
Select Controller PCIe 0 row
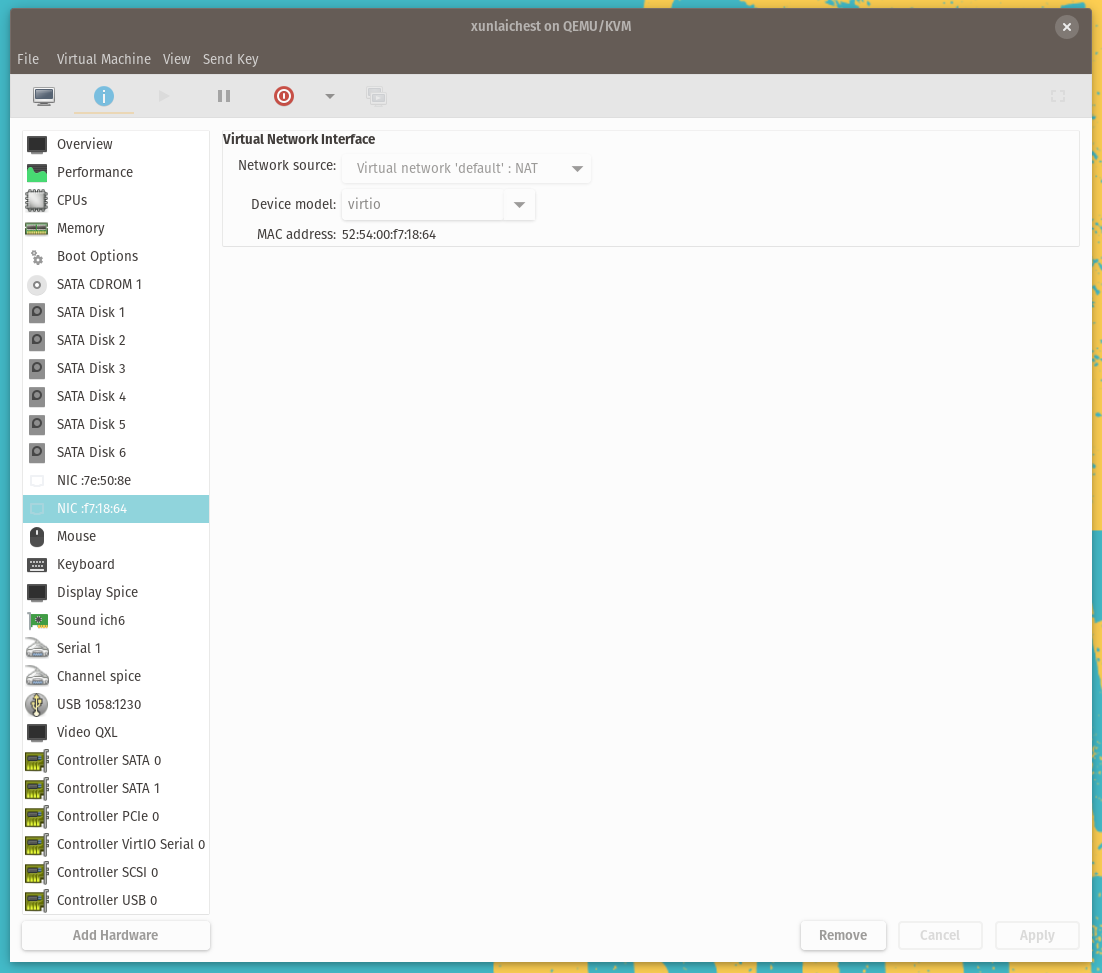(116, 816)
